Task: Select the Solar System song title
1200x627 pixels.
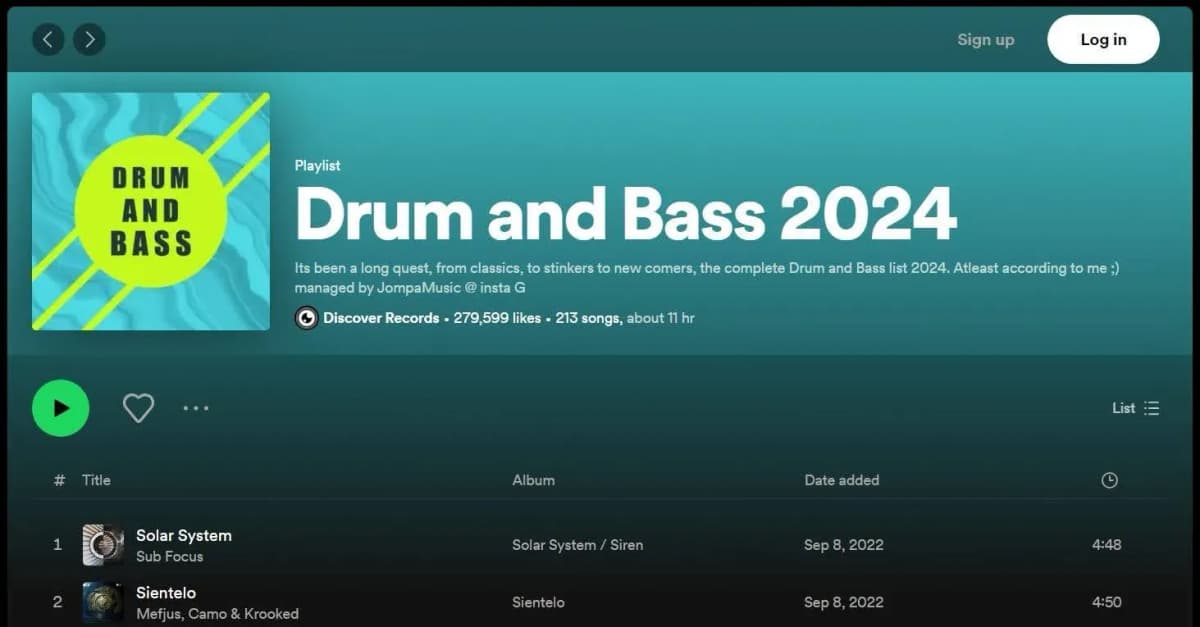Action: pos(184,535)
